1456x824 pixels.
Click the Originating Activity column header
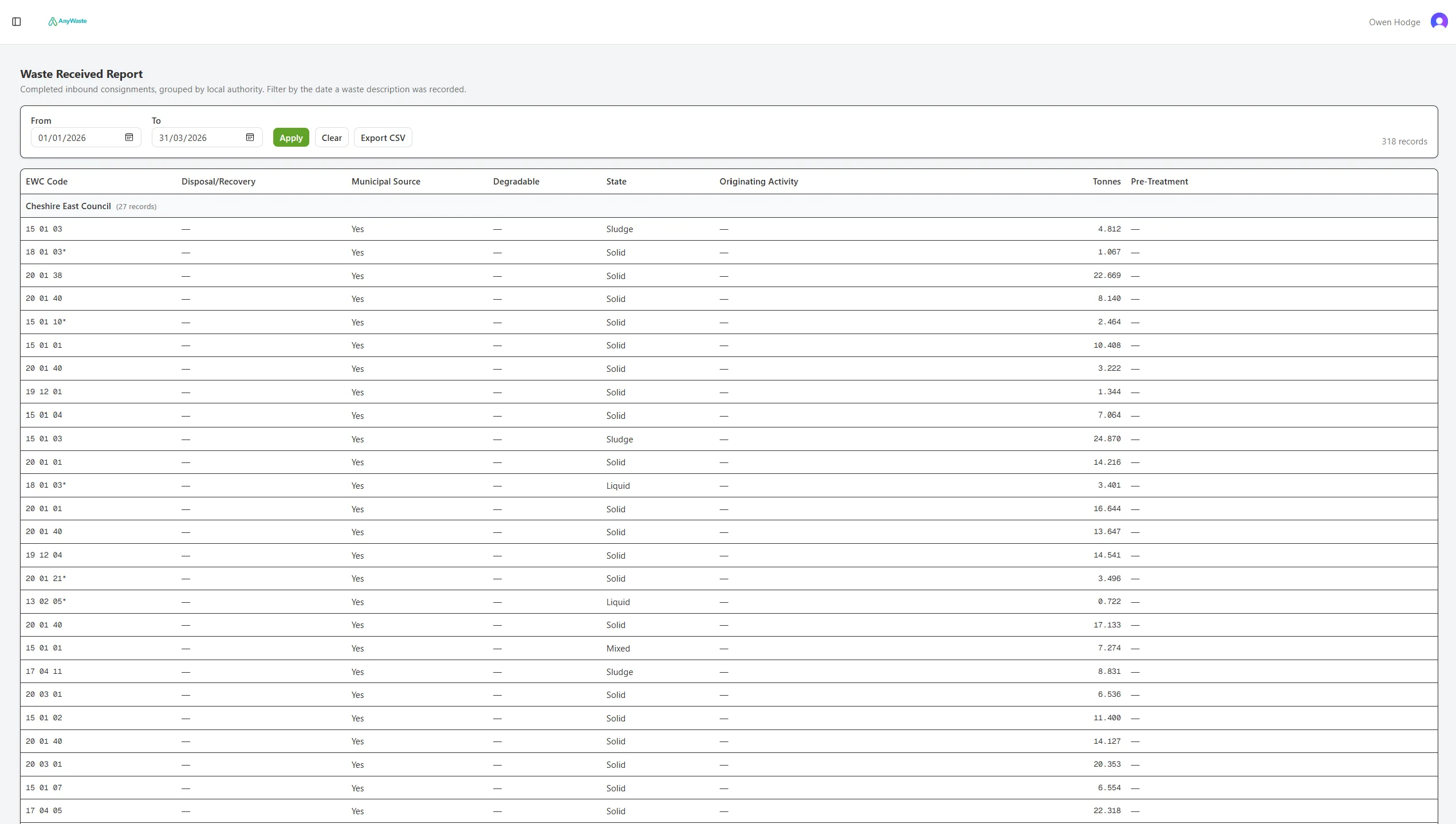(758, 182)
